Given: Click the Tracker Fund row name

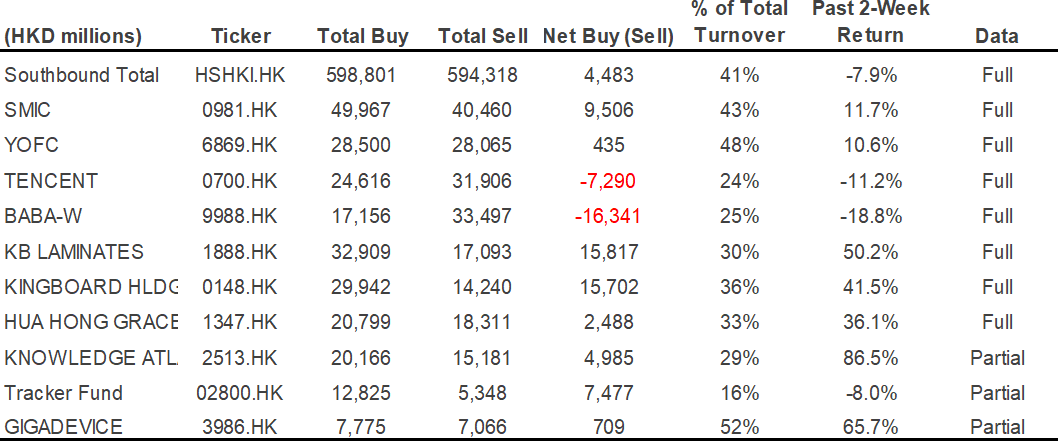Looking at the screenshot, I should pos(63,393).
